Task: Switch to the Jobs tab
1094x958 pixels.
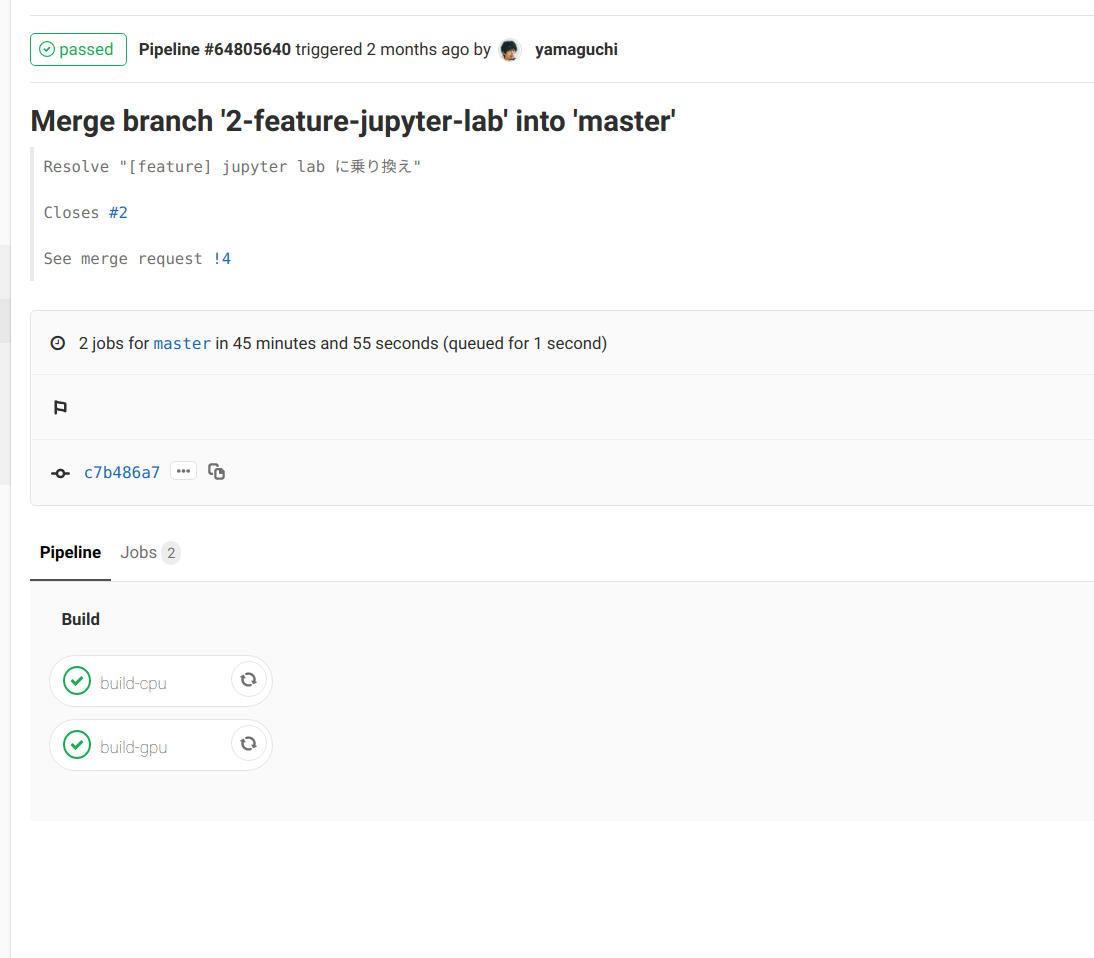Action: coord(150,553)
